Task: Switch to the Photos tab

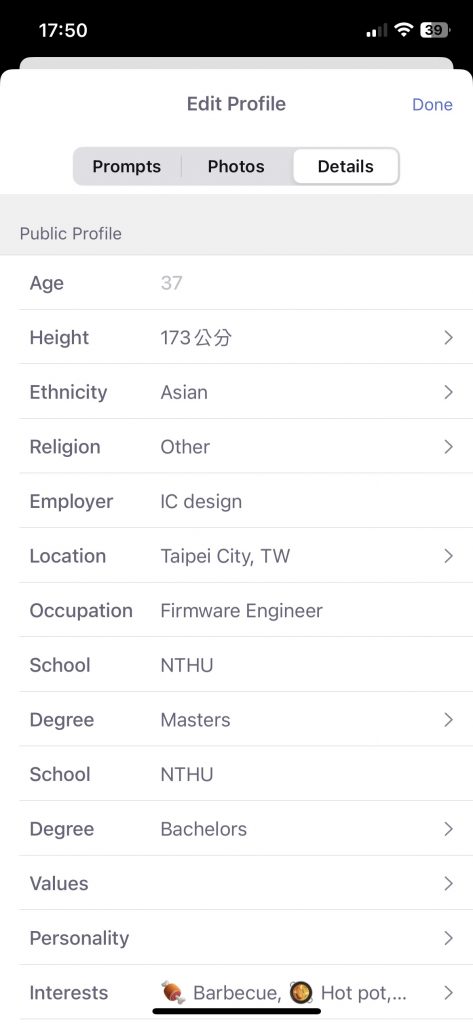Action: [x=236, y=167]
